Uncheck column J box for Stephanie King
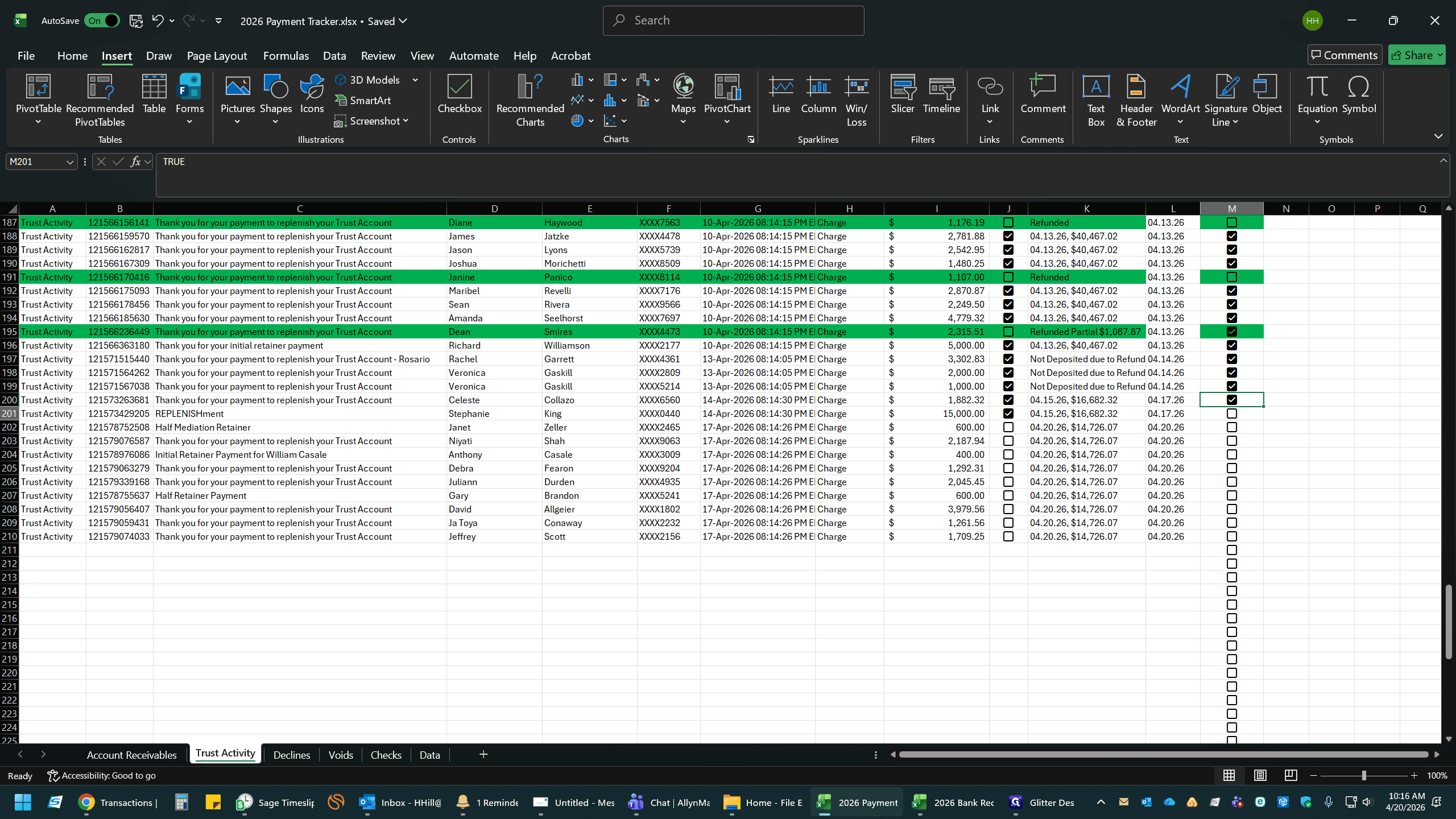This screenshot has width=1456, height=819. pyautogui.click(x=1008, y=413)
